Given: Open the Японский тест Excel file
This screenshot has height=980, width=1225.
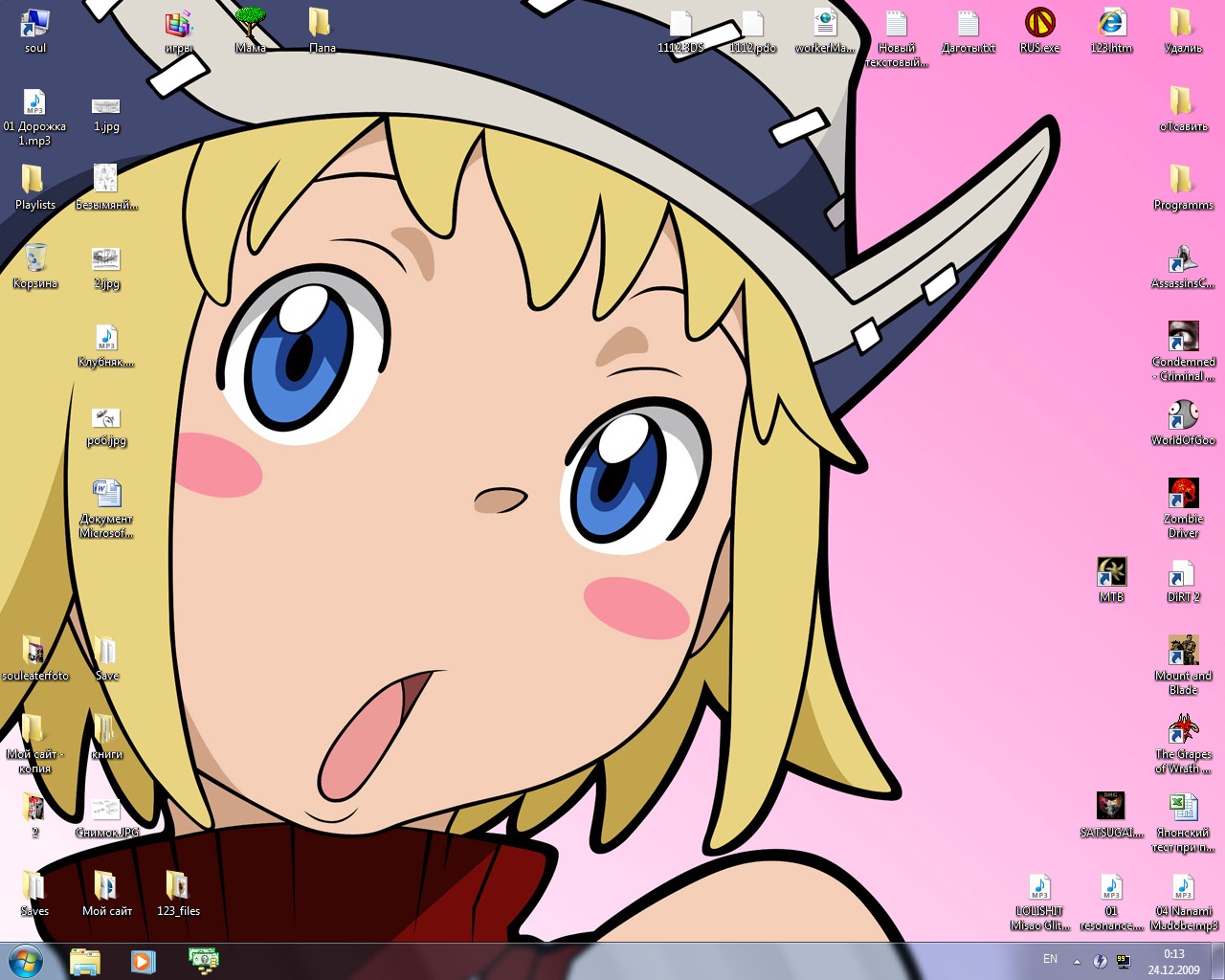Looking at the screenshot, I should coord(1183,822).
